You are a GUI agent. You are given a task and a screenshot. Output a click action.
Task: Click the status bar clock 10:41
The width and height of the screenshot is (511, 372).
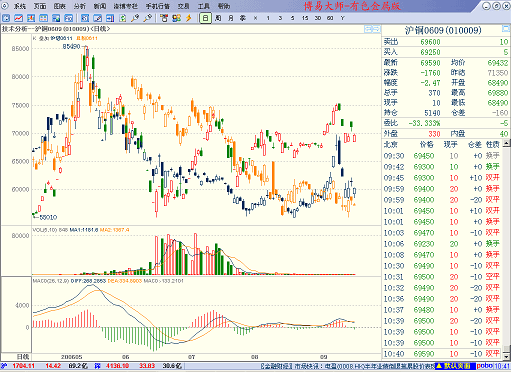502,366
